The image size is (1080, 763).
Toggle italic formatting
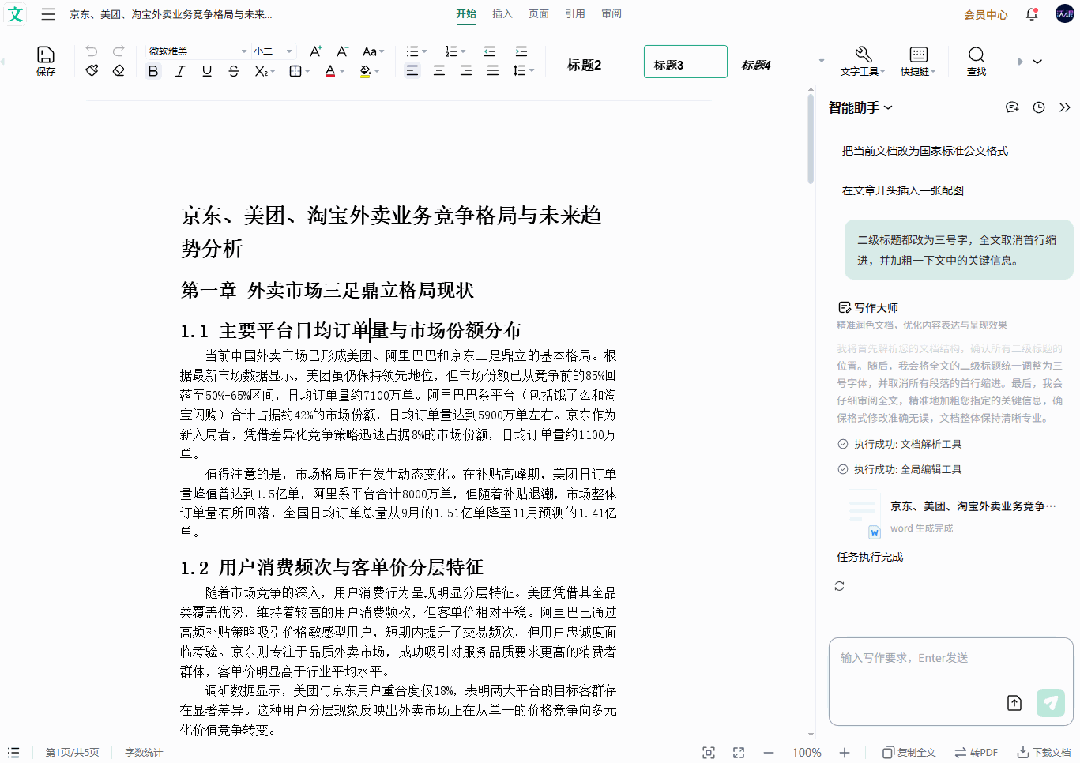pyautogui.click(x=180, y=71)
